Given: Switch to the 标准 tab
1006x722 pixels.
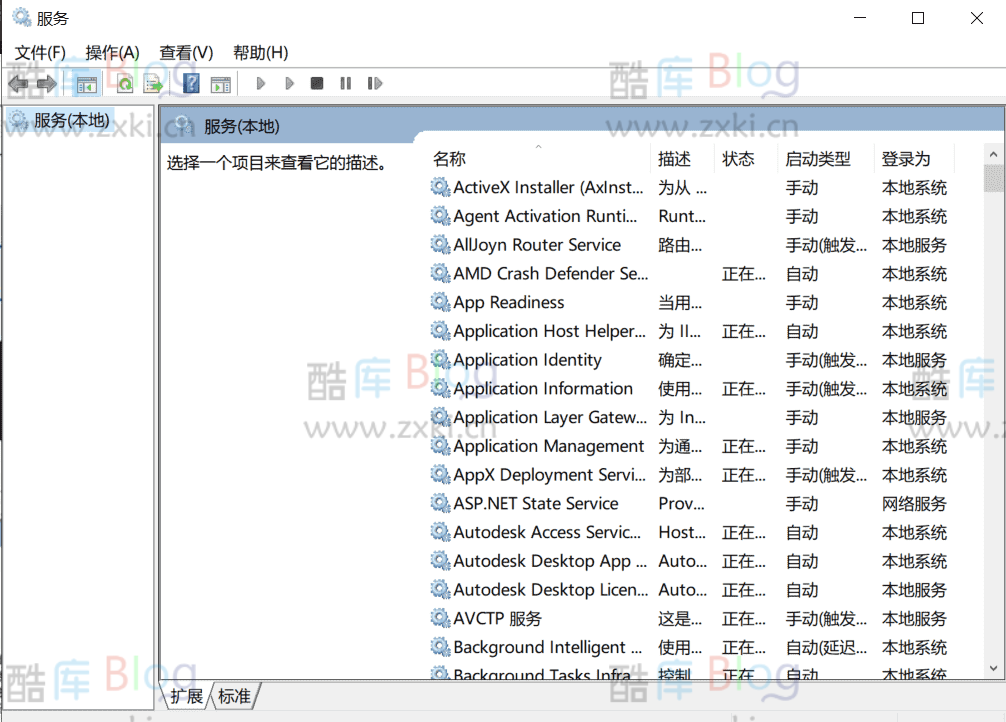Looking at the screenshot, I should (232, 696).
